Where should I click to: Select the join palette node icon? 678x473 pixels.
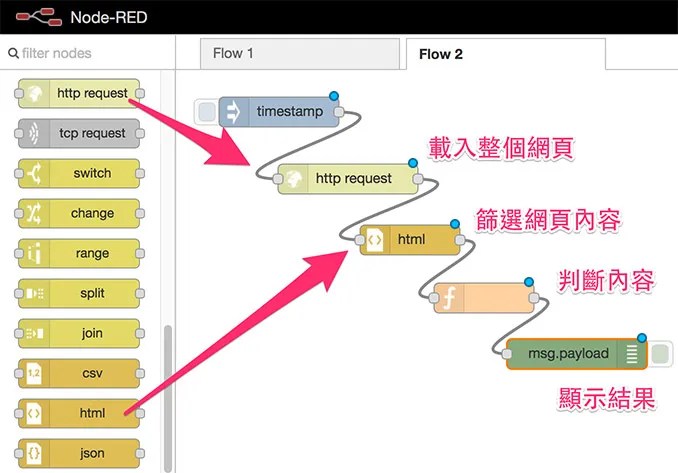point(34,333)
